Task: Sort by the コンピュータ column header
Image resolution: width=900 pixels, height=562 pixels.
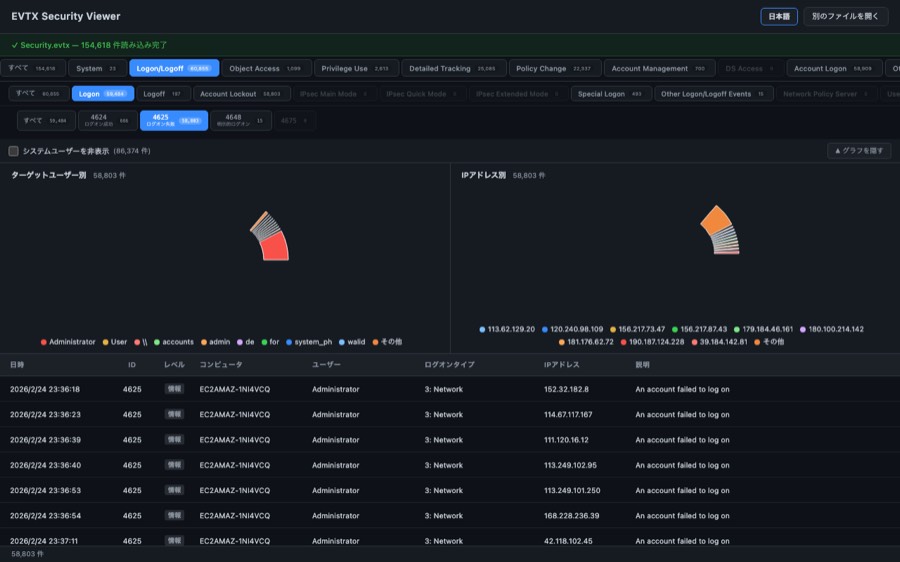Action: point(221,365)
